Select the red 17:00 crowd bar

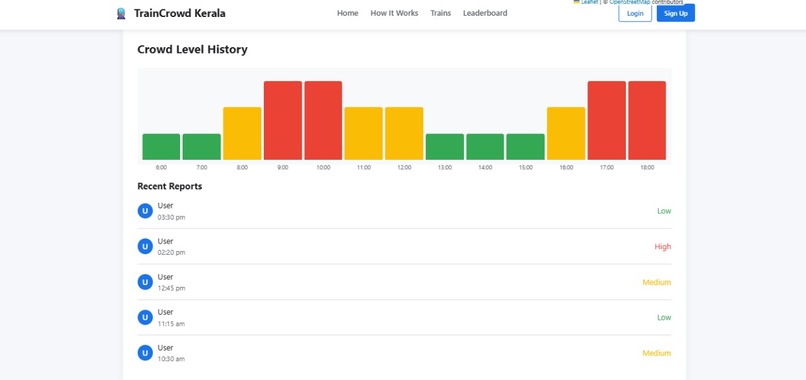click(607, 120)
